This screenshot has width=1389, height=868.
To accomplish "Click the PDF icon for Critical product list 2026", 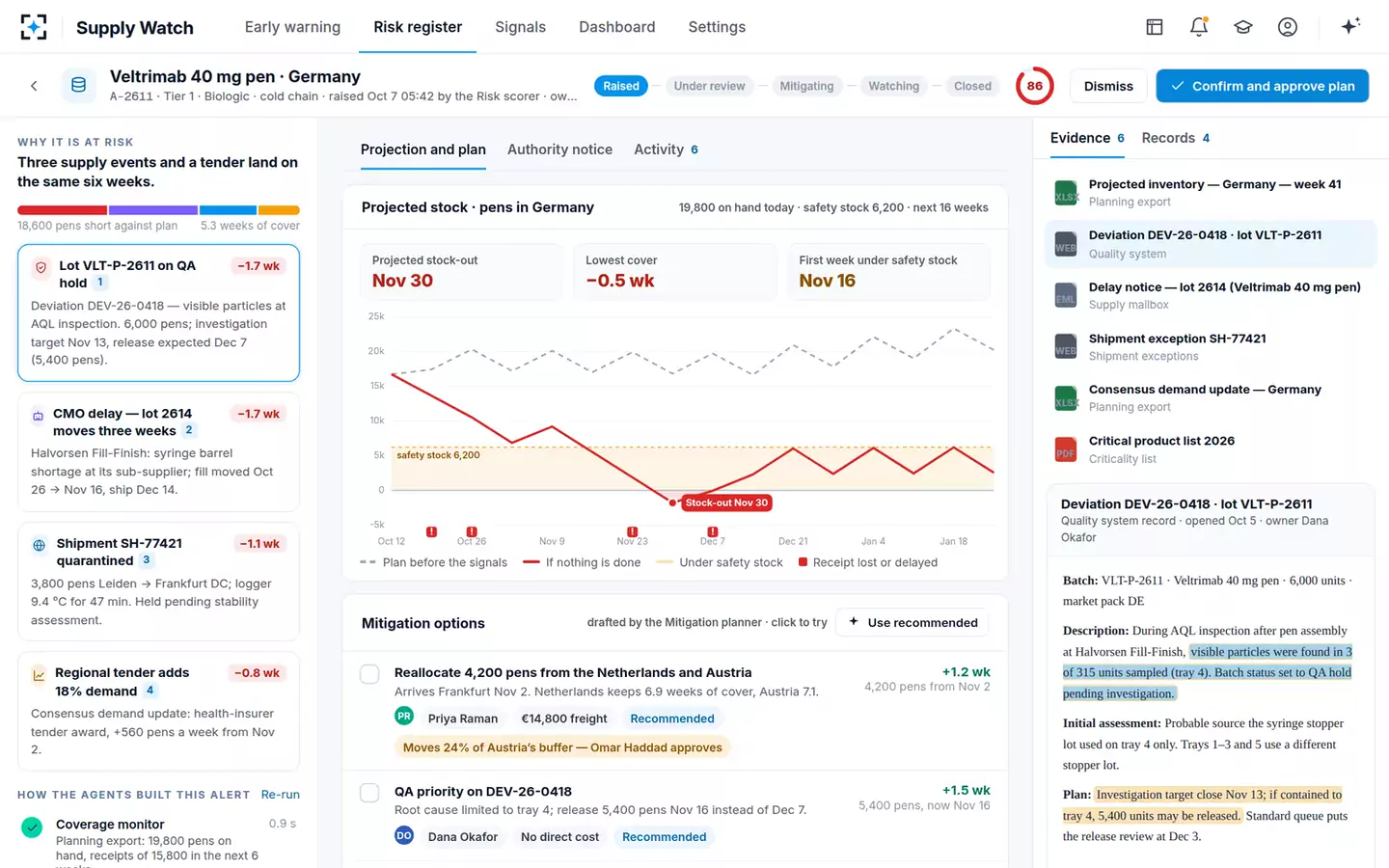I will (x=1066, y=449).
